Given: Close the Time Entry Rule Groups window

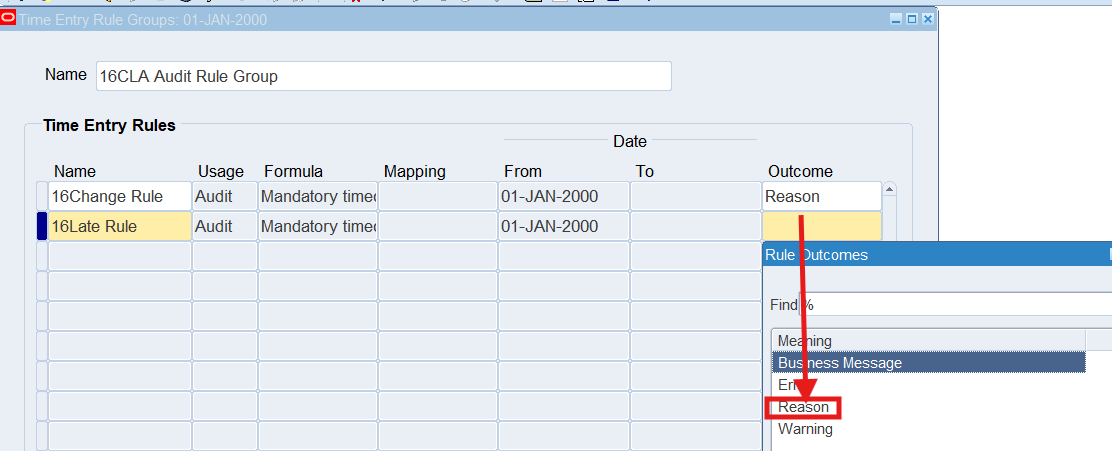Looking at the screenshot, I should tap(927, 19).
